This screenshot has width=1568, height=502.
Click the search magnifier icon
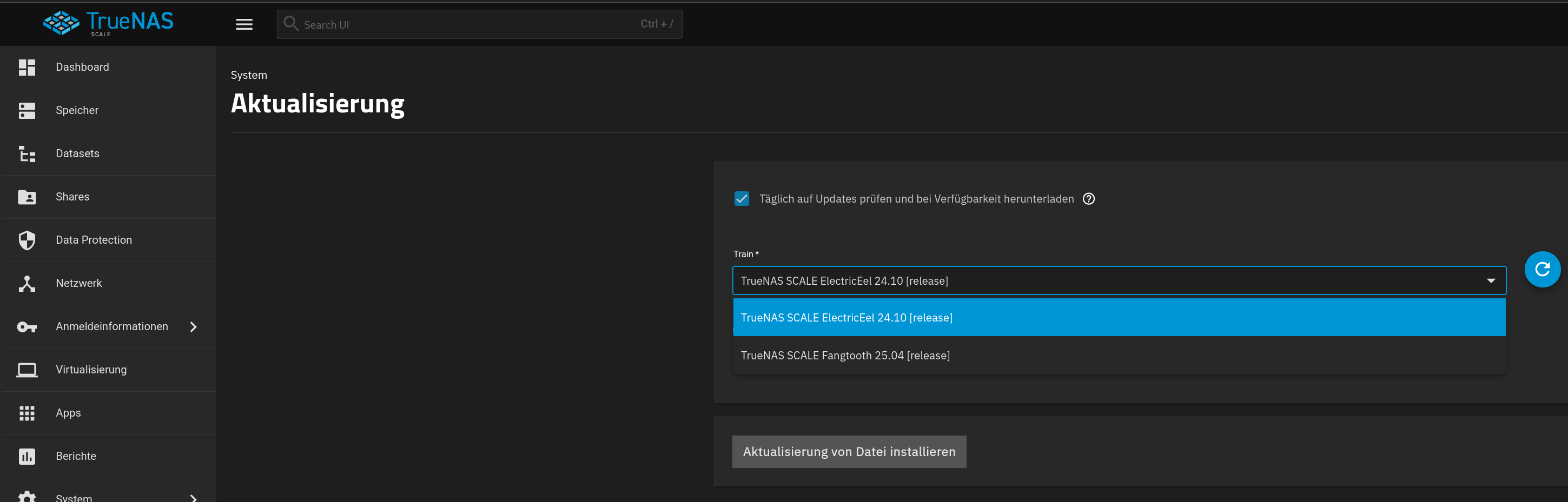tap(291, 24)
